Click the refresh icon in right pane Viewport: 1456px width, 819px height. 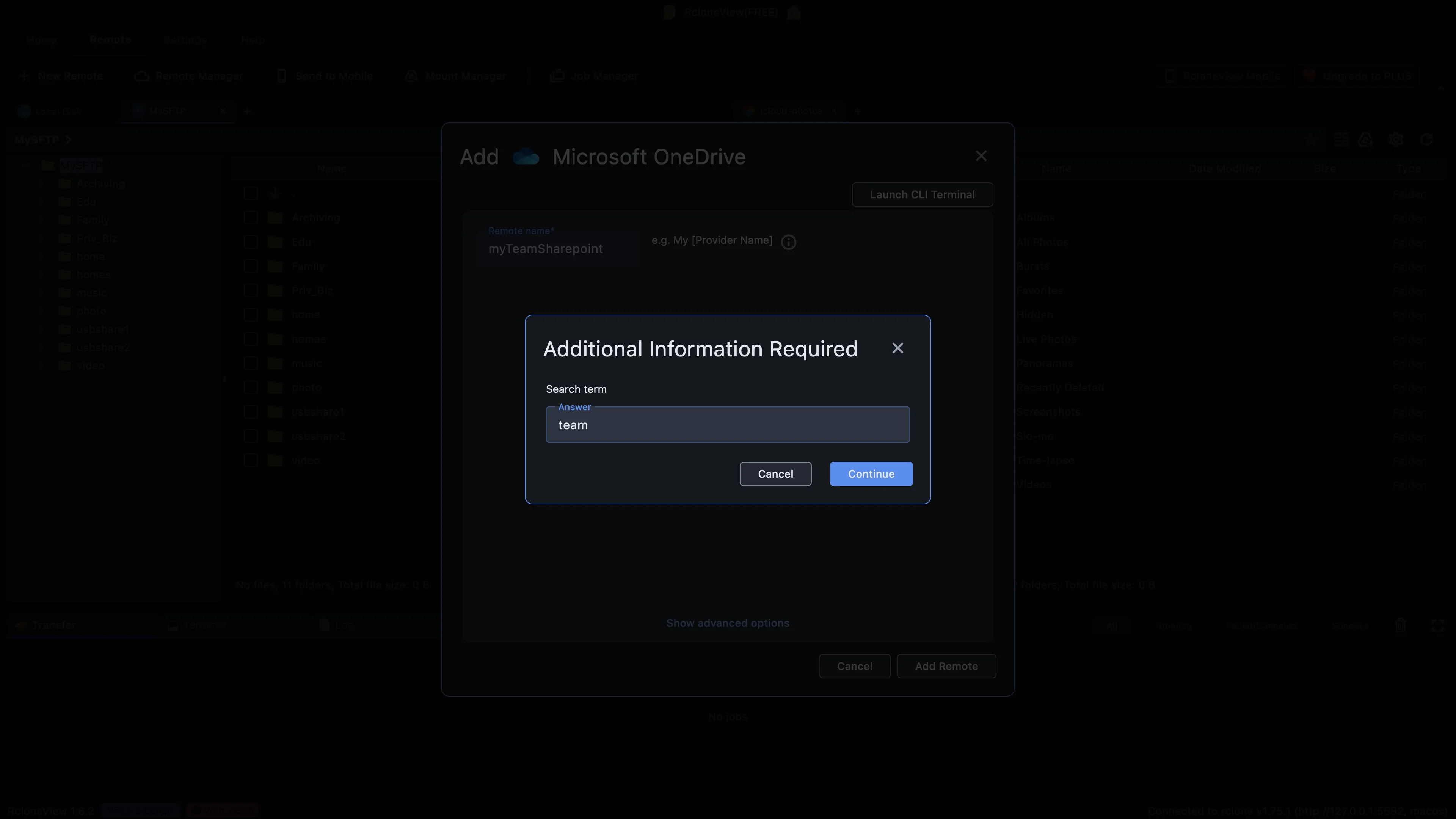tap(1426, 139)
